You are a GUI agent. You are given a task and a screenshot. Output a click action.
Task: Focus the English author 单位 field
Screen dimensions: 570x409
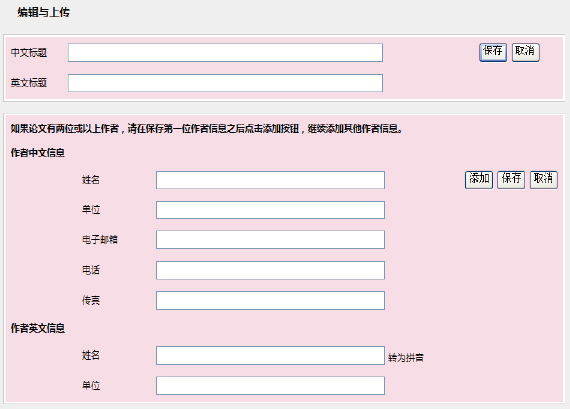pyautogui.click(x=270, y=385)
